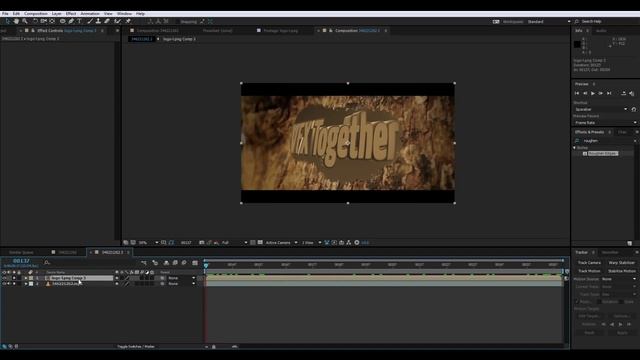Image resolution: width=640 pixels, height=360 pixels.
Task: Select the Clone Stamp tool
Action: point(98,21)
